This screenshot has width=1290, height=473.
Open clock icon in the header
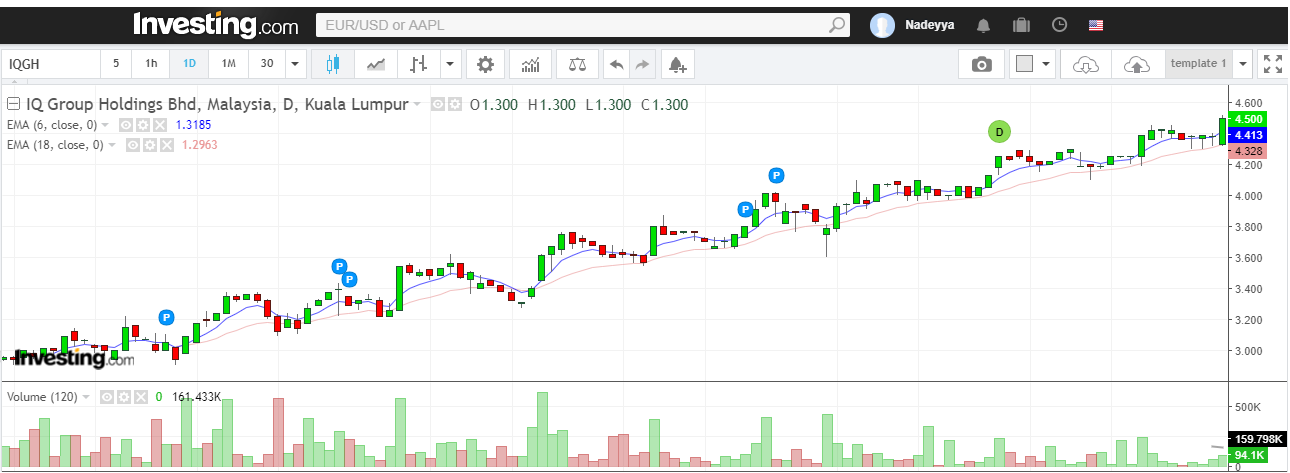click(1059, 25)
